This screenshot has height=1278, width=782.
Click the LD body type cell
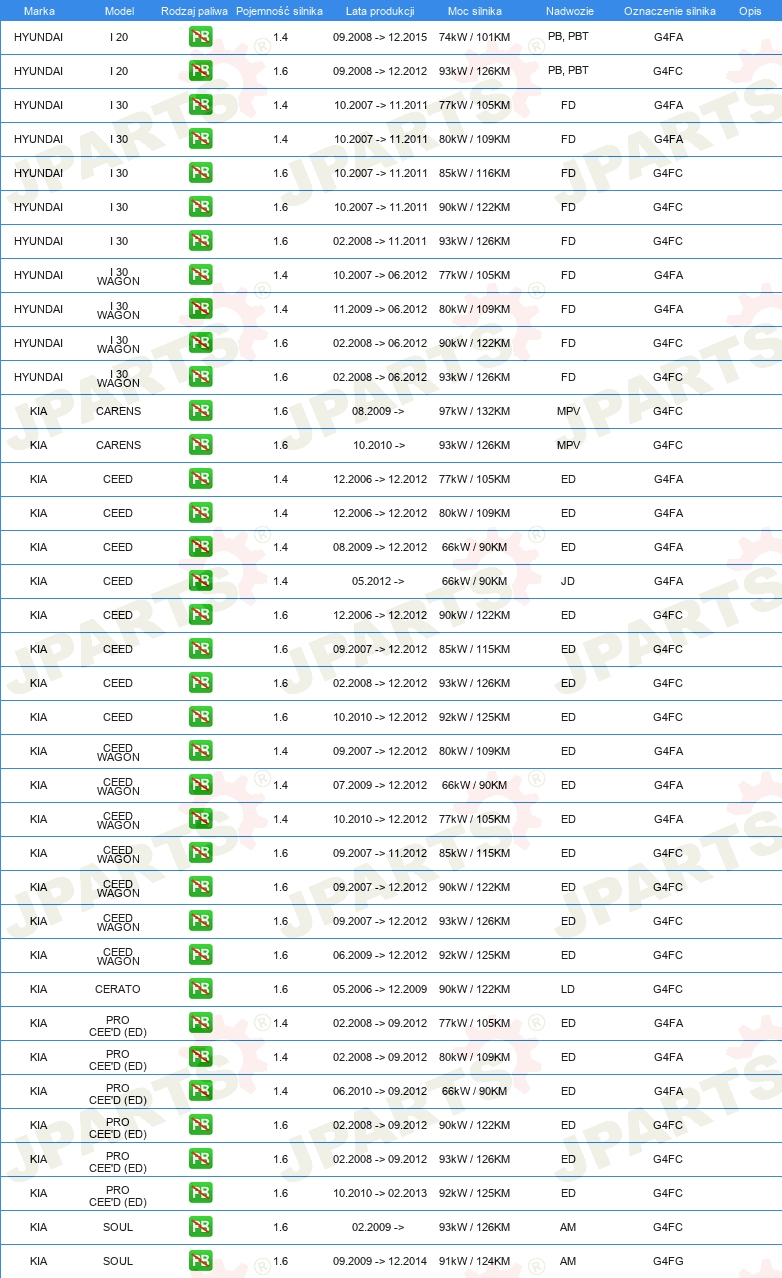click(x=568, y=989)
